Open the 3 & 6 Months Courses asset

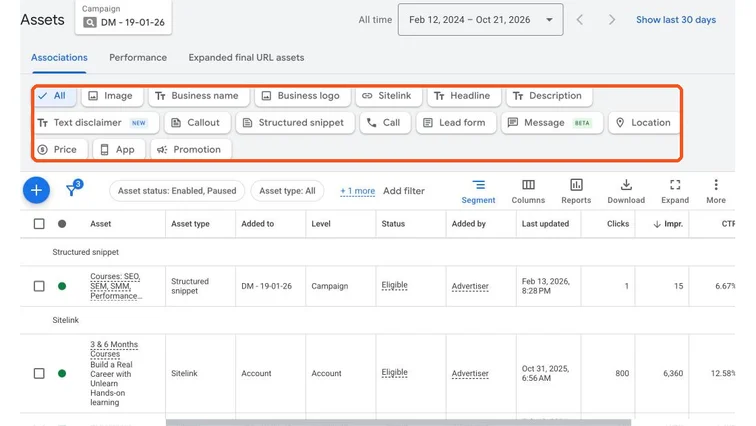pos(114,349)
